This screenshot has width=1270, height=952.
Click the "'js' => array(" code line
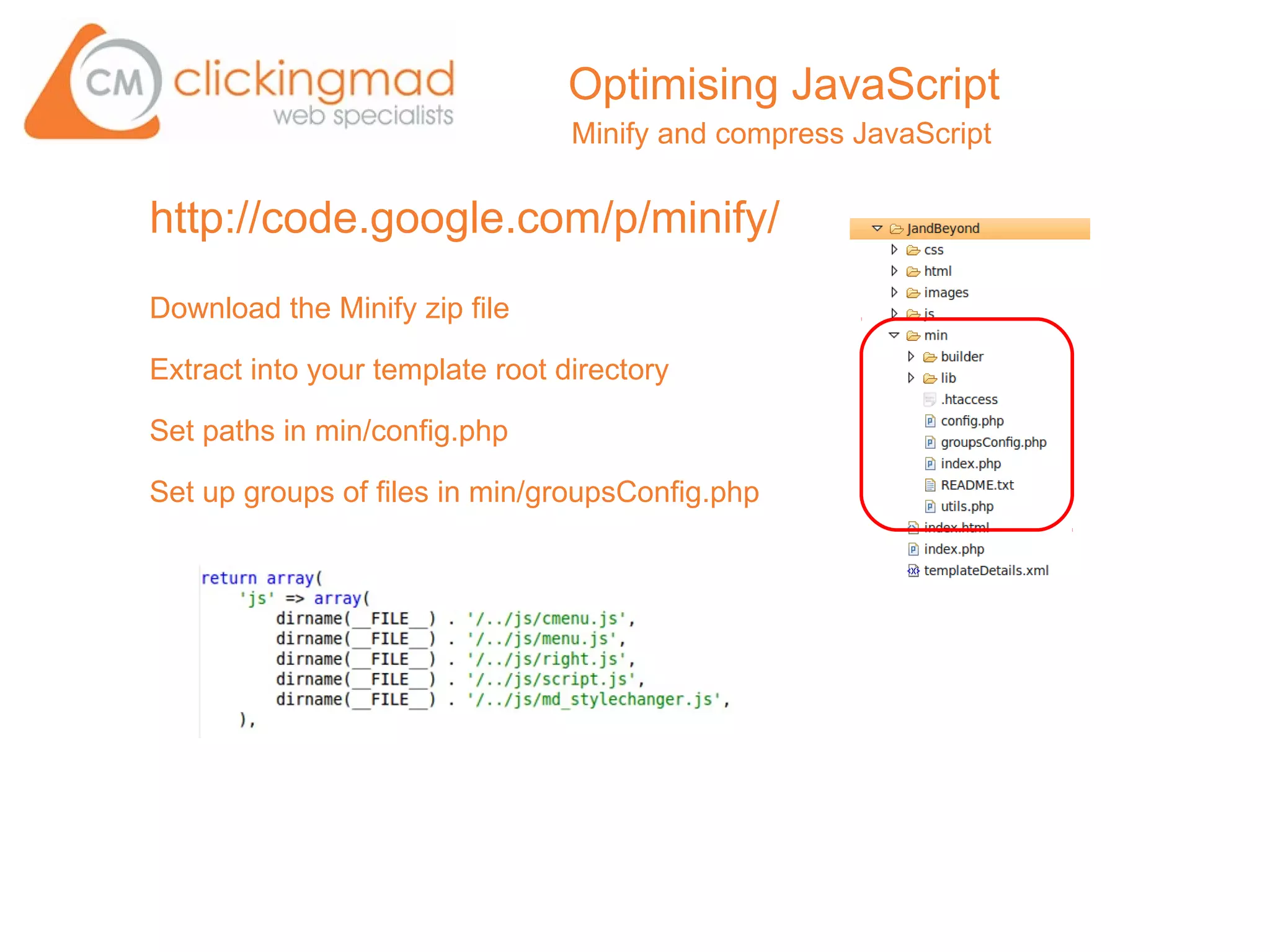[304, 599]
